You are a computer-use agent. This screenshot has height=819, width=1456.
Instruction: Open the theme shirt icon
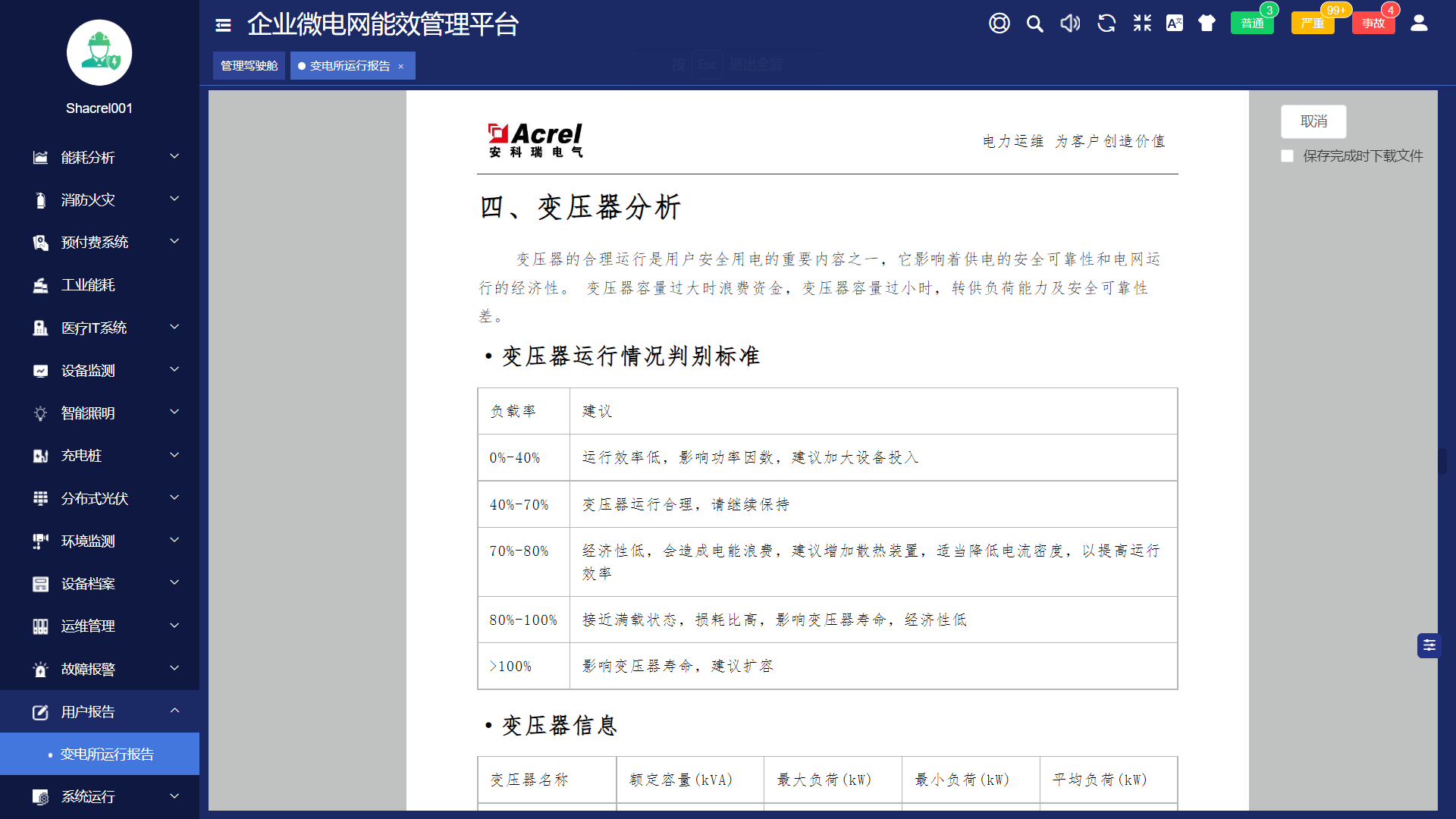(1207, 24)
